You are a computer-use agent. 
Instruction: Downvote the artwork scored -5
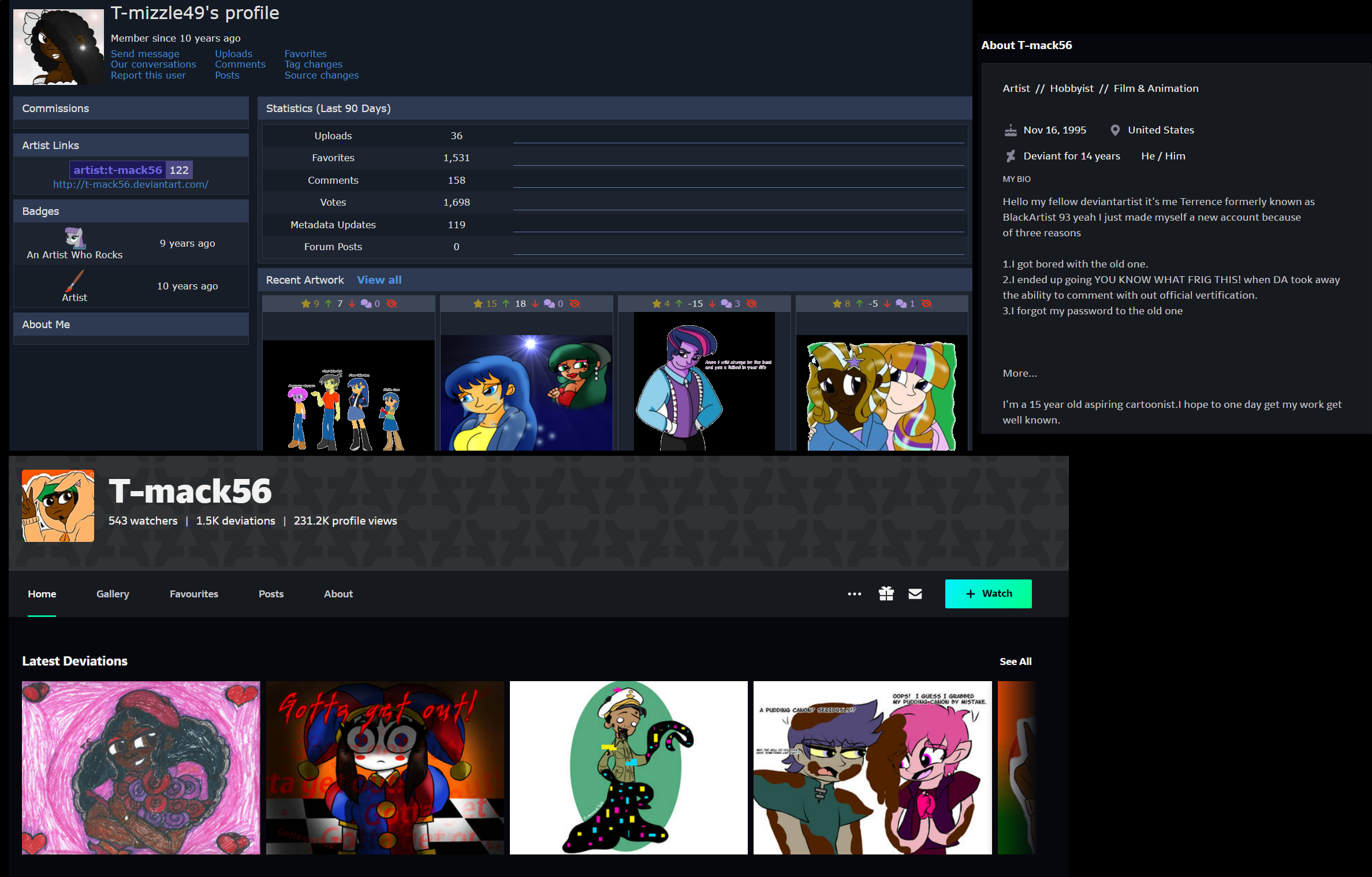tap(887, 304)
